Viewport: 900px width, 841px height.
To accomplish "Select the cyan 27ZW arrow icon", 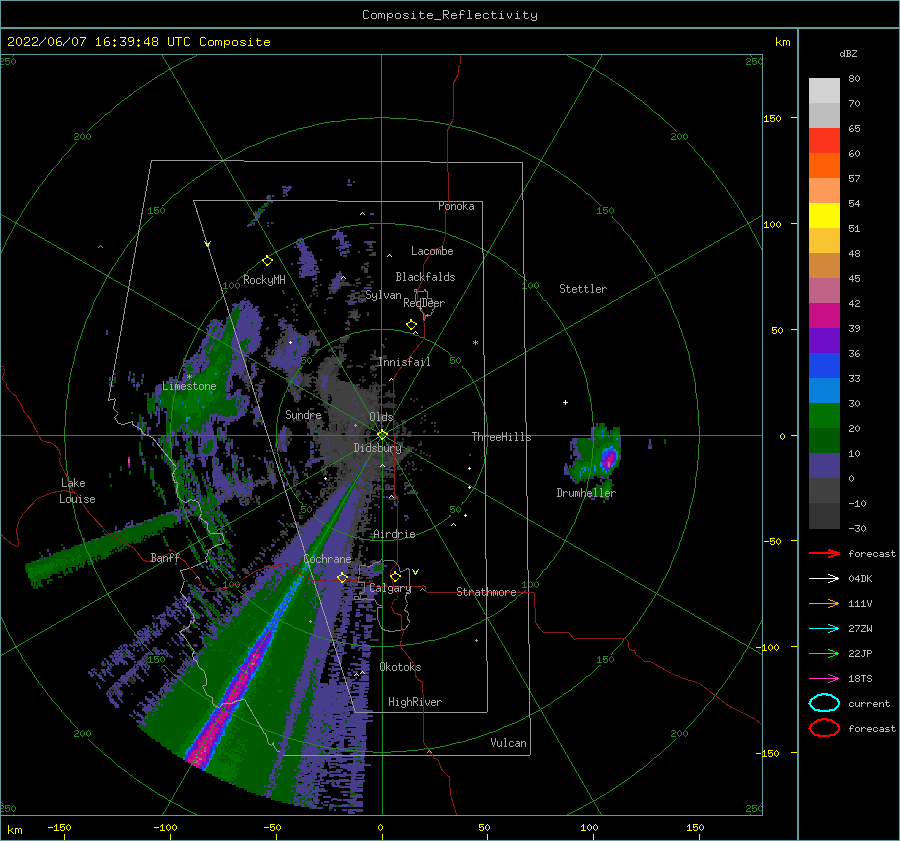I will [824, 628].
